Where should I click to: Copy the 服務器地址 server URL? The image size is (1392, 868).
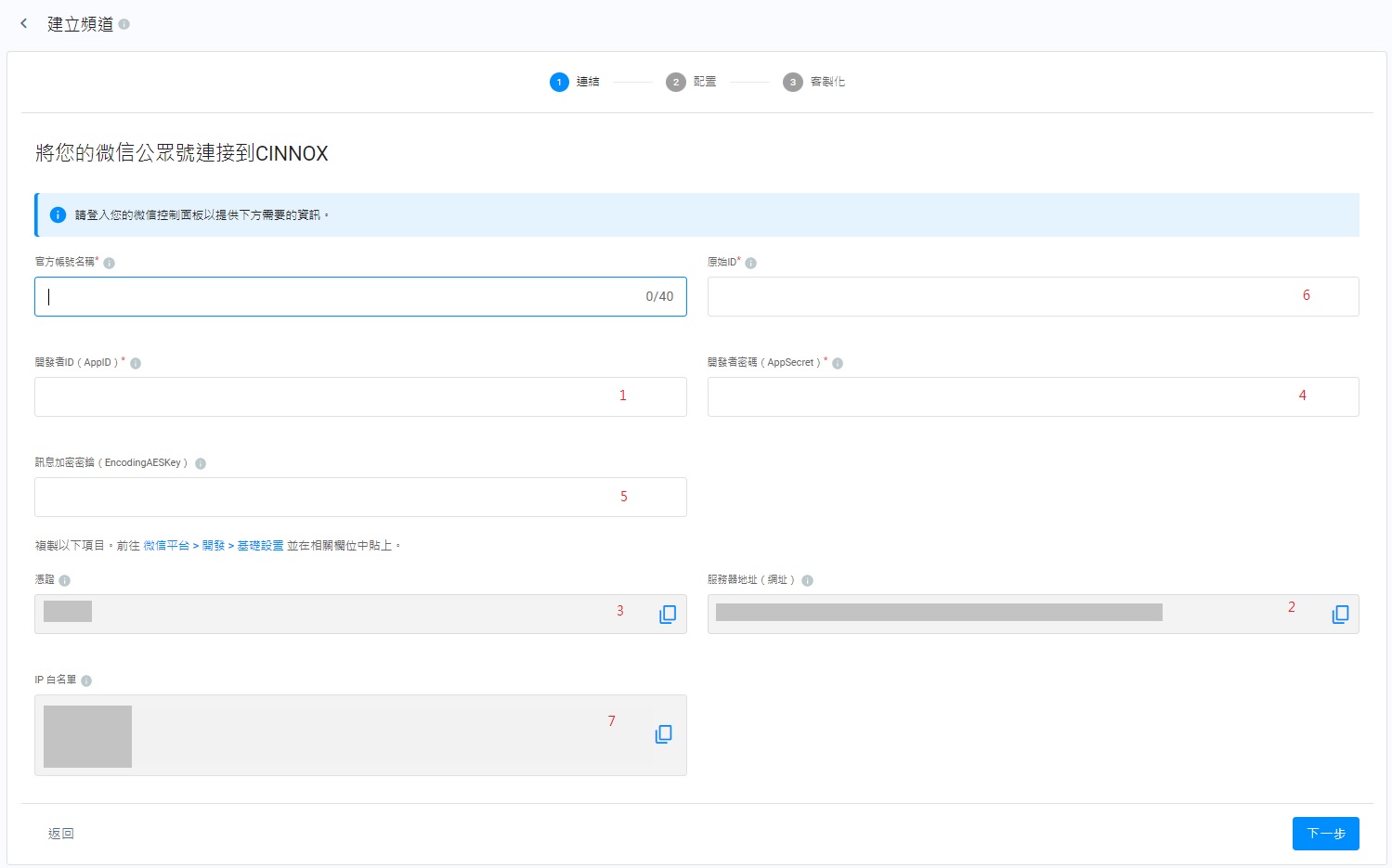pyautogui.click(x=1340, y=615)
